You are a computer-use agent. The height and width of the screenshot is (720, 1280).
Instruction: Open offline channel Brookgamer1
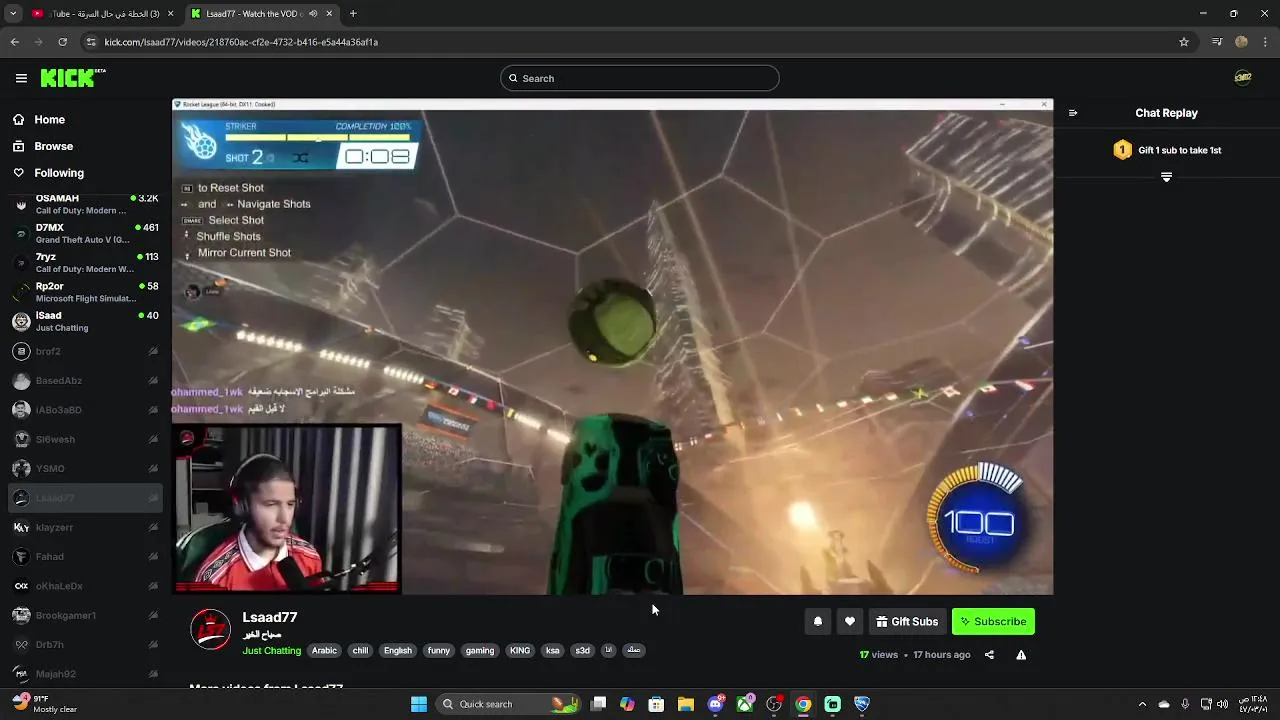(85, 615)
